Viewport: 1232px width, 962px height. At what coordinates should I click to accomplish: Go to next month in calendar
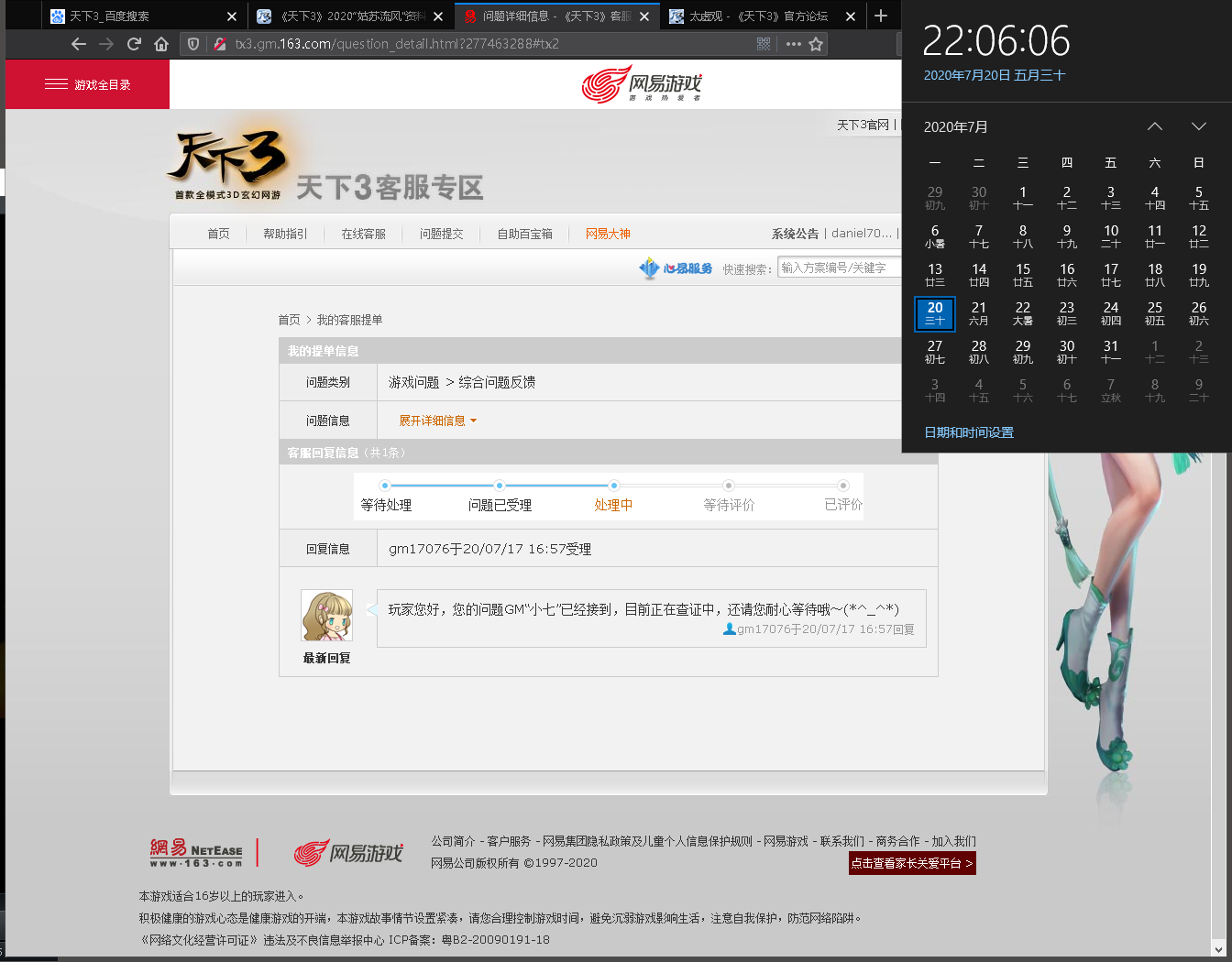(x=1199, y=126)
